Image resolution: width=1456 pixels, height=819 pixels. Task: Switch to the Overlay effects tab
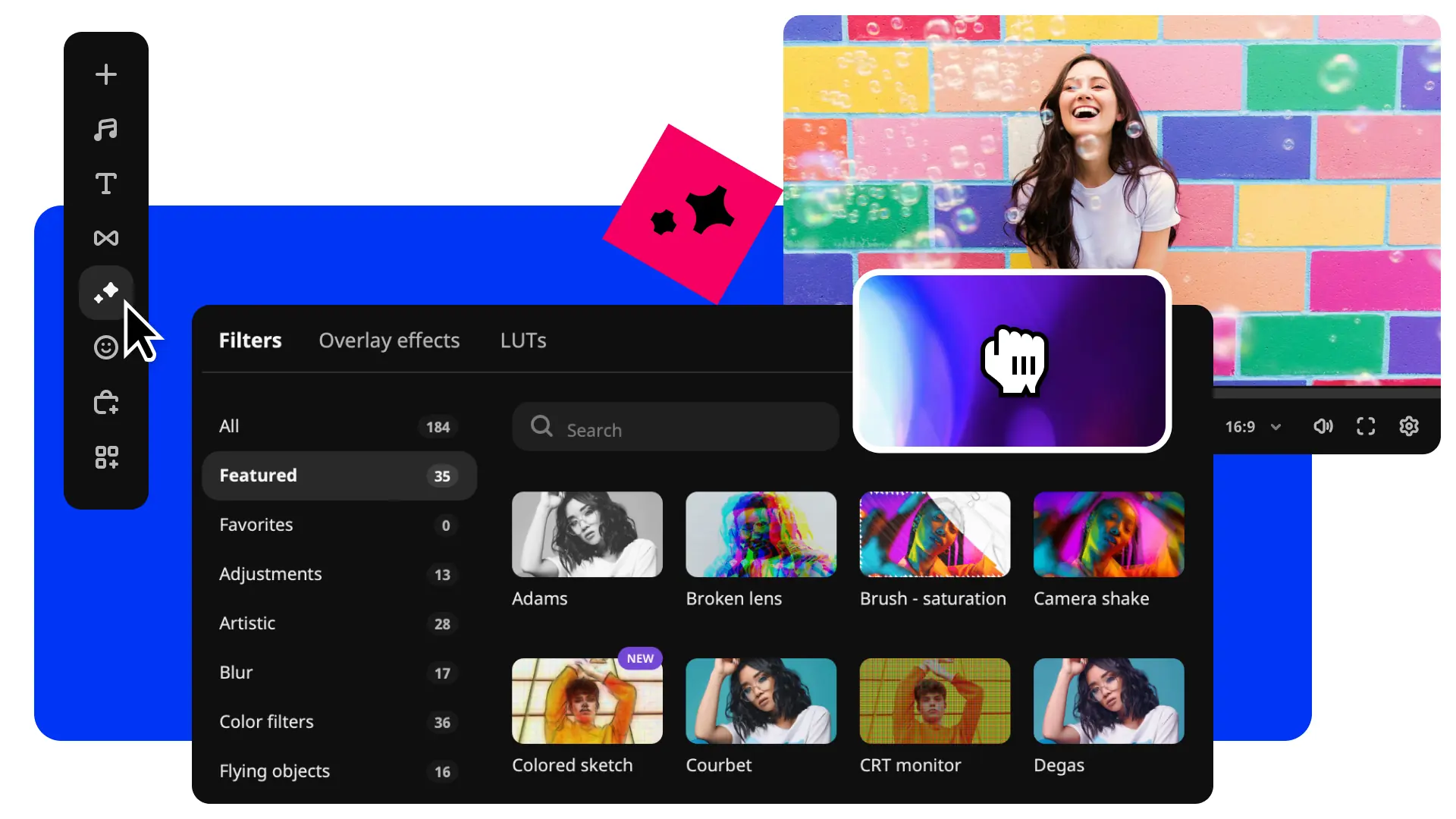389,340
